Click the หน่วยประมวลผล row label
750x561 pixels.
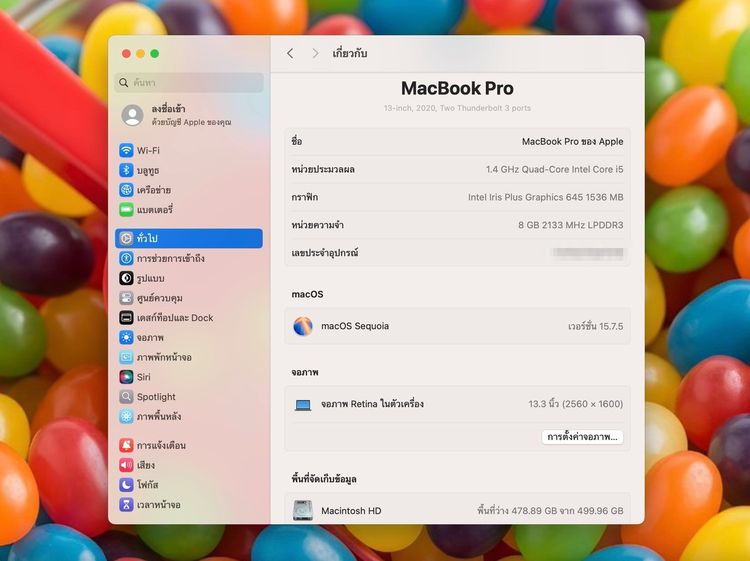coord(323,169)
